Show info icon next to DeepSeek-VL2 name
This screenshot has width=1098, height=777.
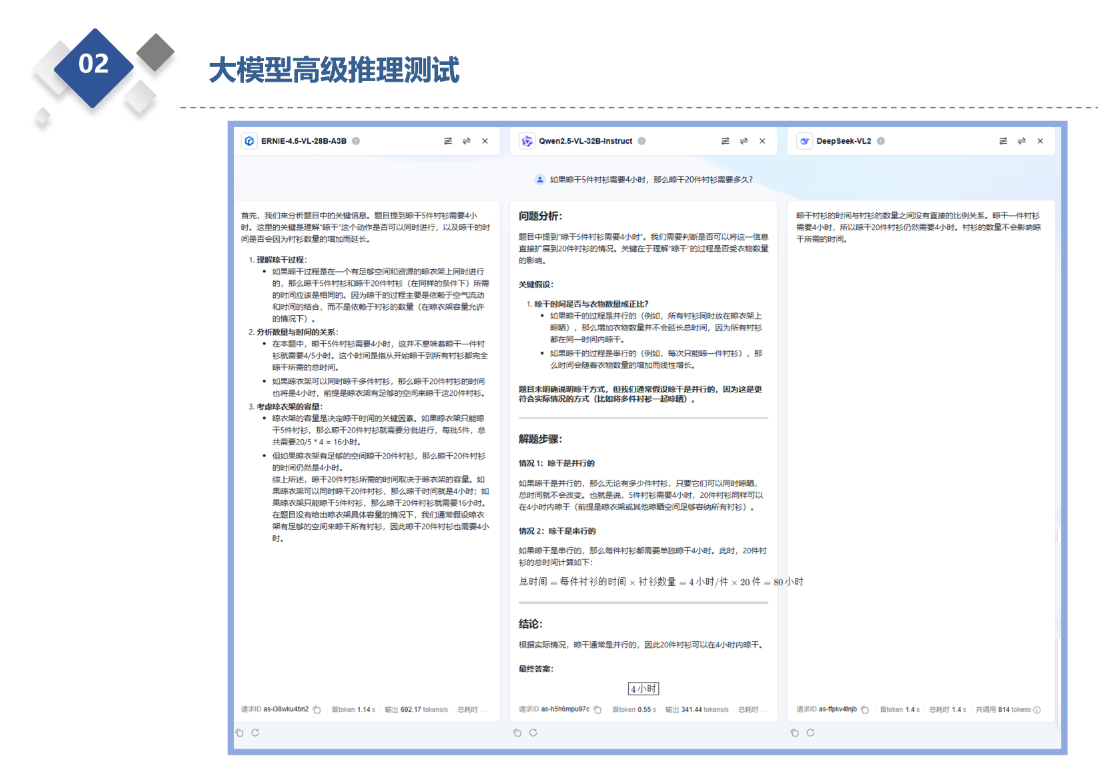coord(881,142)
